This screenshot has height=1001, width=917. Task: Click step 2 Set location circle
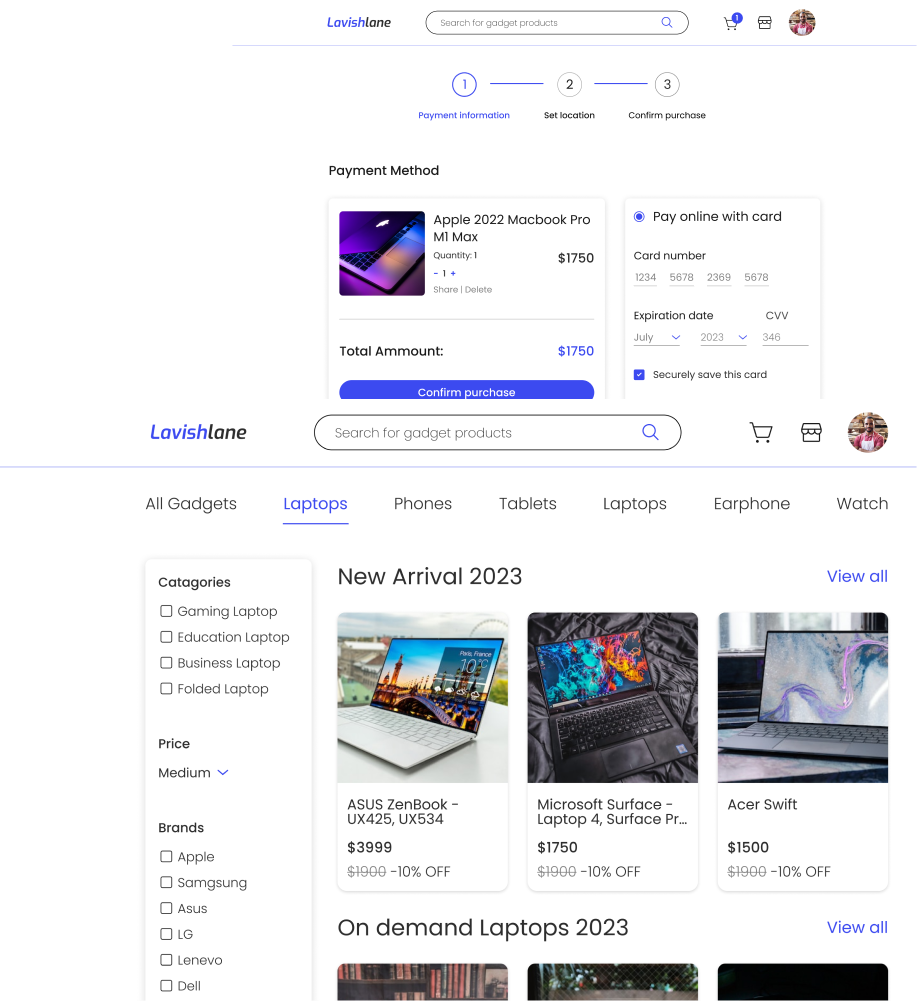[569, 85]
